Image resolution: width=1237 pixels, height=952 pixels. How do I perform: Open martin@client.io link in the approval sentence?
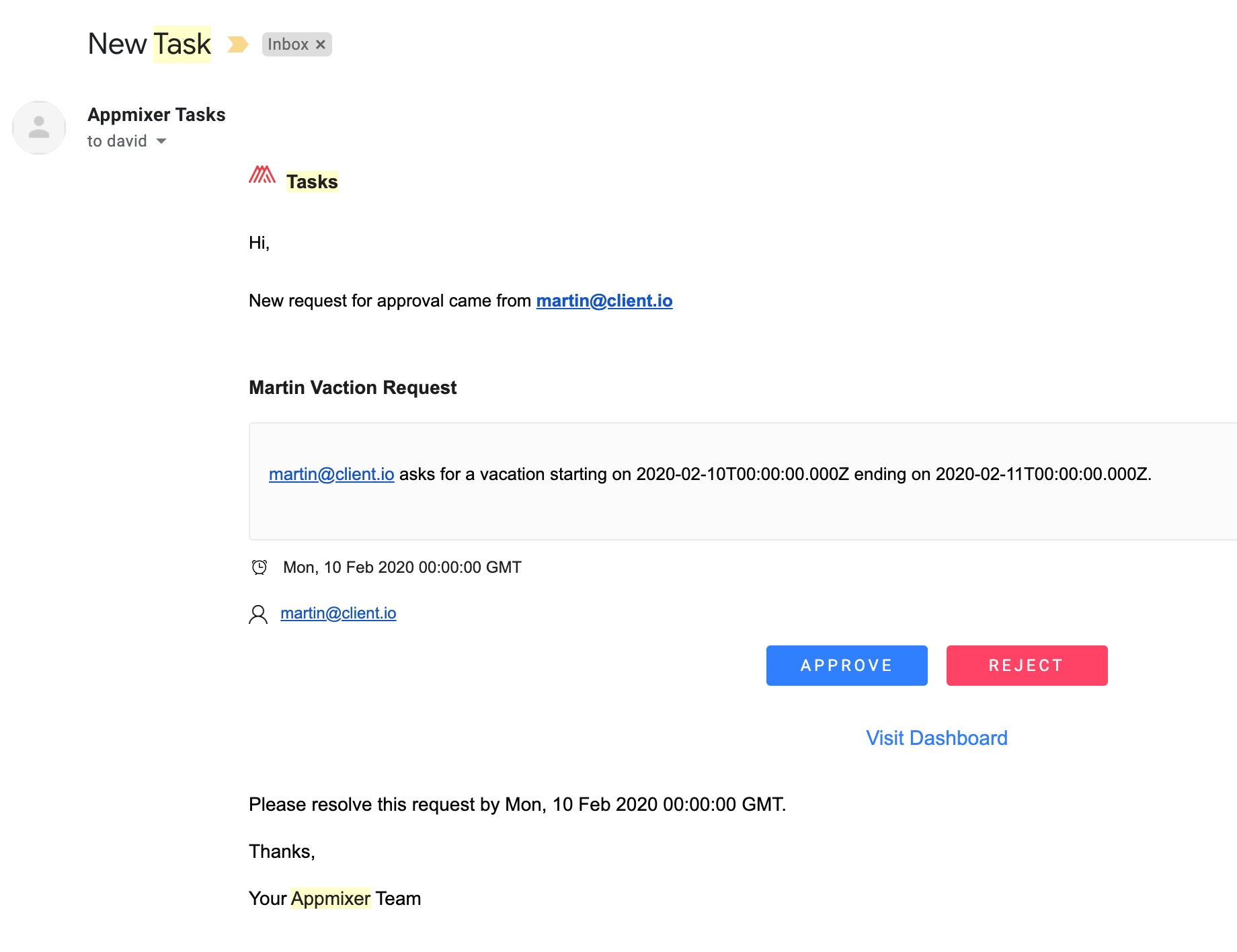pyautogui.click(x=604, y=301)
